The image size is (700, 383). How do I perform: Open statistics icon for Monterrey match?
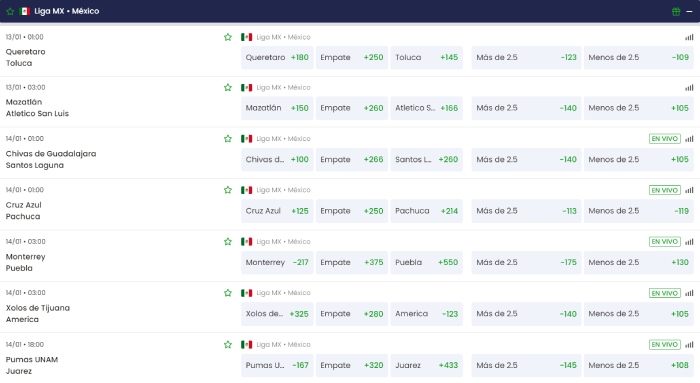pos(689,241)
